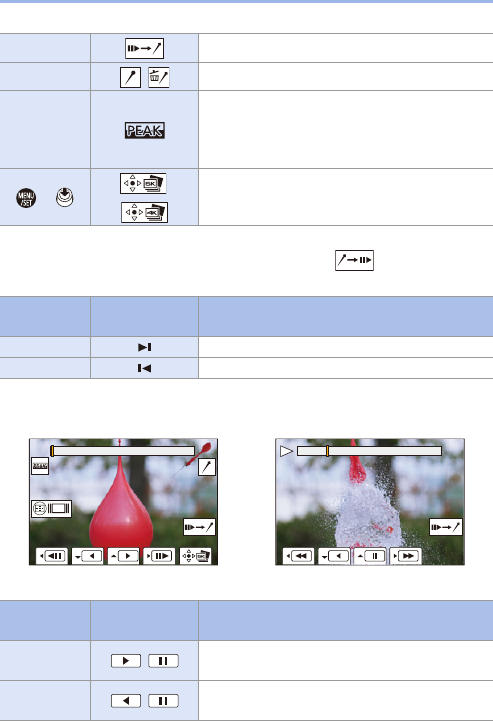
Task: Tap fast-forward button on burst screen
Action: tap(406, 556)
